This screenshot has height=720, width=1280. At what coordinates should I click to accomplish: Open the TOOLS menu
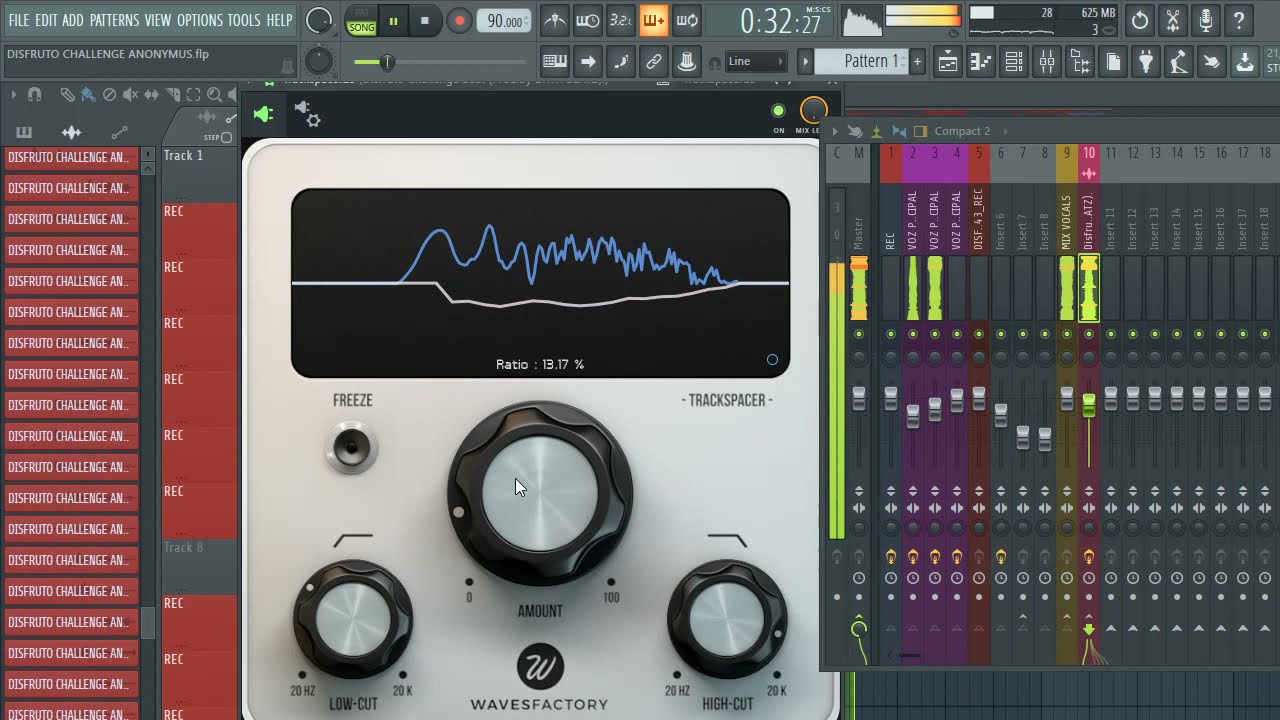pyautogui.click(x=243, y=20)
